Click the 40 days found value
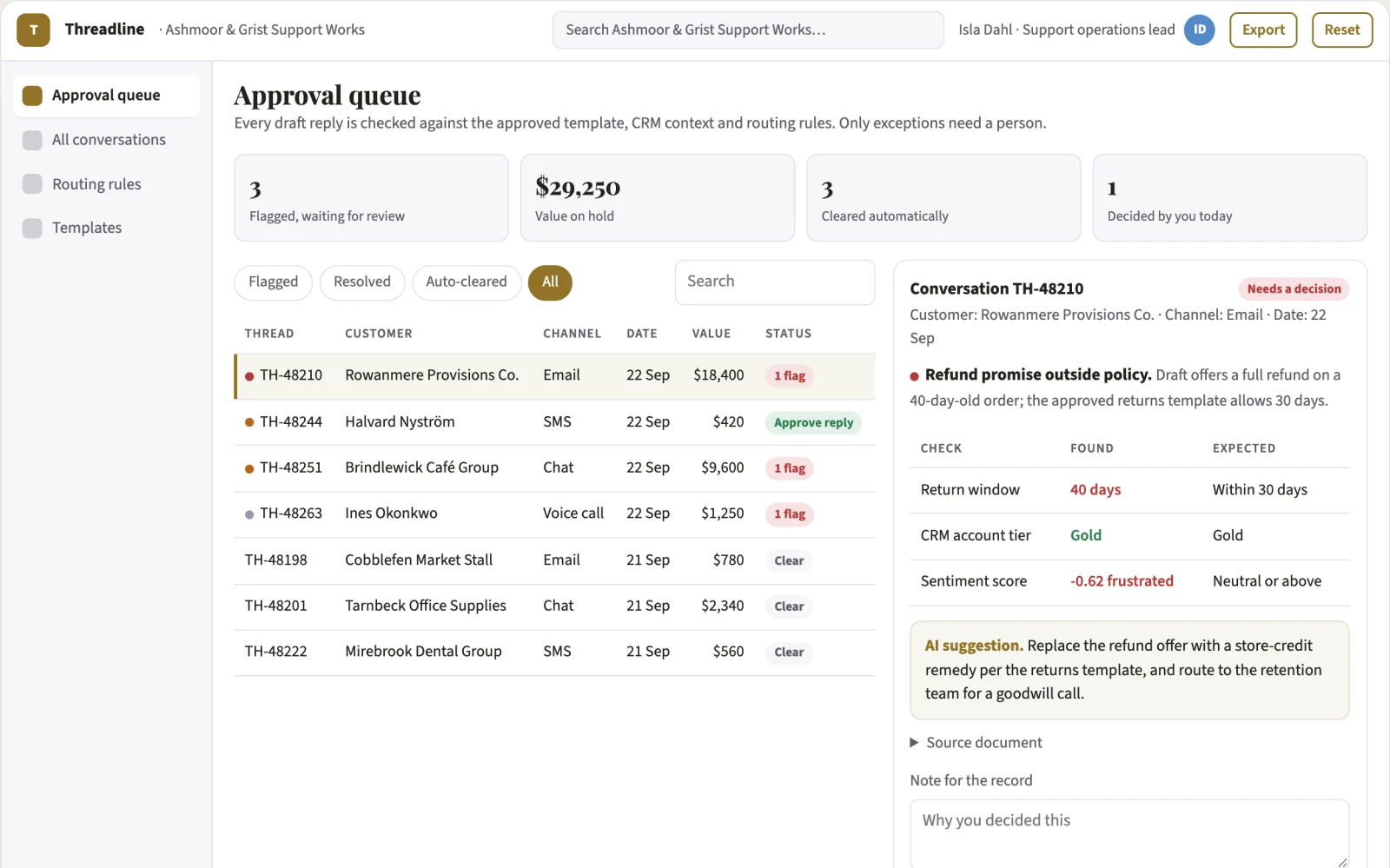Image resolution: width=1390 pixels, height=868 pixels. [1095, 490]
